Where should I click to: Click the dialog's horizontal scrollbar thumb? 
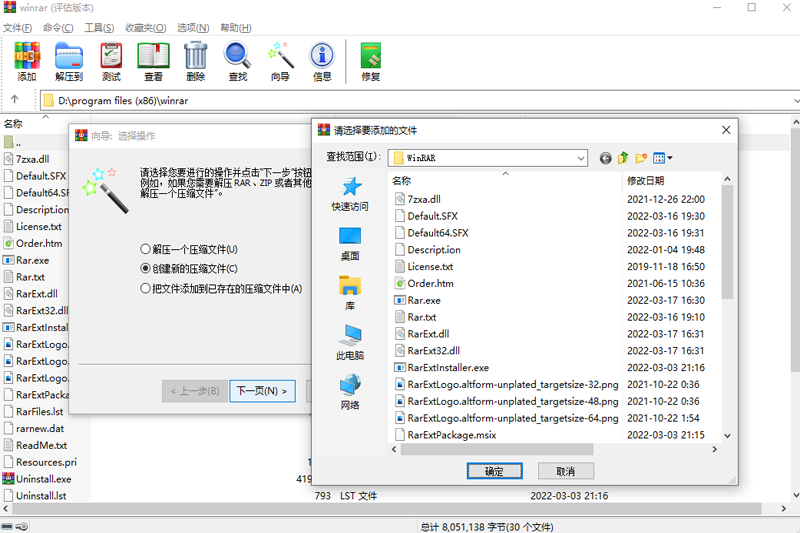click(x=497, y=449)
